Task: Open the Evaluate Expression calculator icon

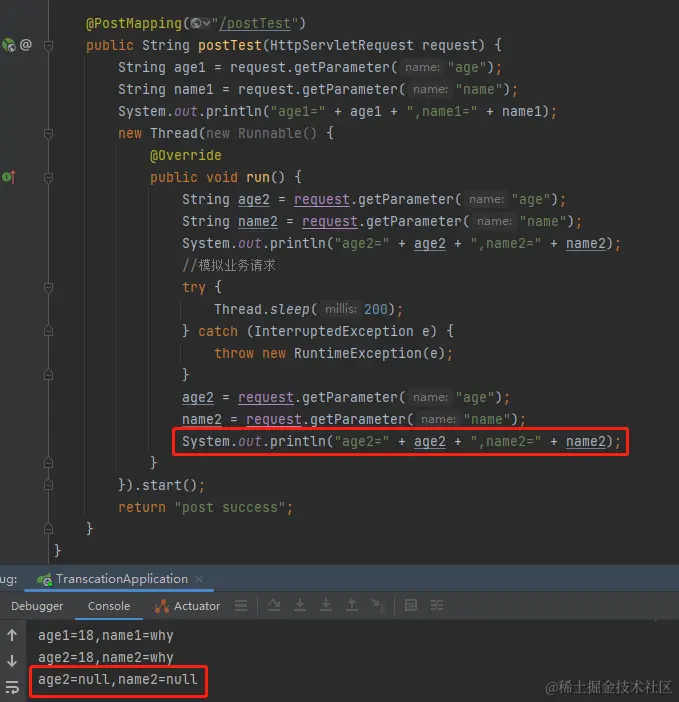Action: click(411, 605)
